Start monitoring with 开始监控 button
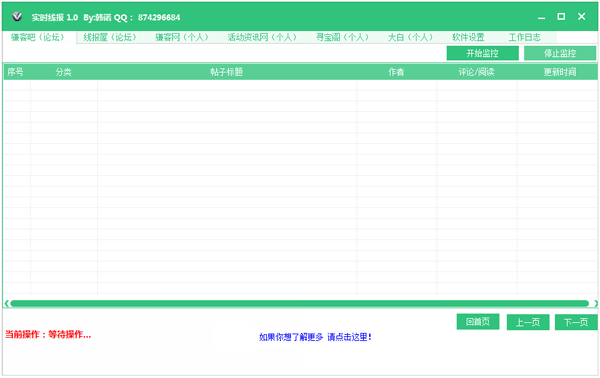 click(x=483, y=53)
